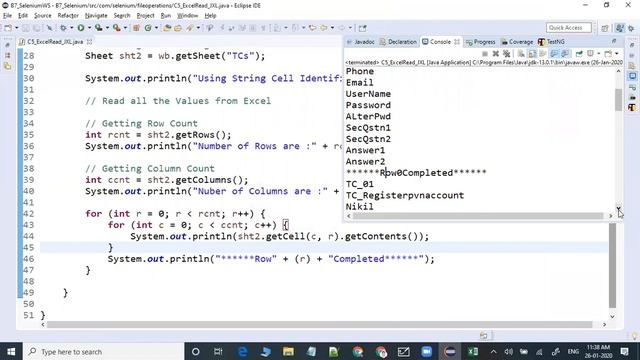This screenshot has height=360, width=640.
Task: Open the New wizard dropdown arrow
Action: pyautogui.click(x=17, y=28)
